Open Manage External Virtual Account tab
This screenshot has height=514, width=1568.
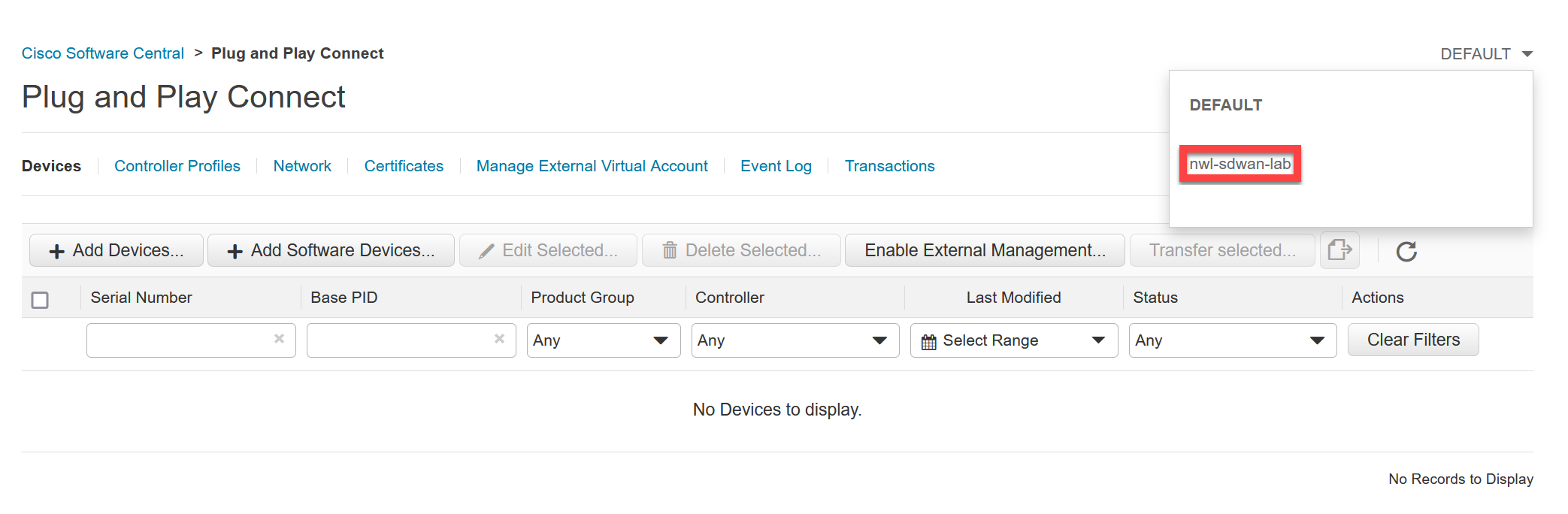(x=592, y=166)
